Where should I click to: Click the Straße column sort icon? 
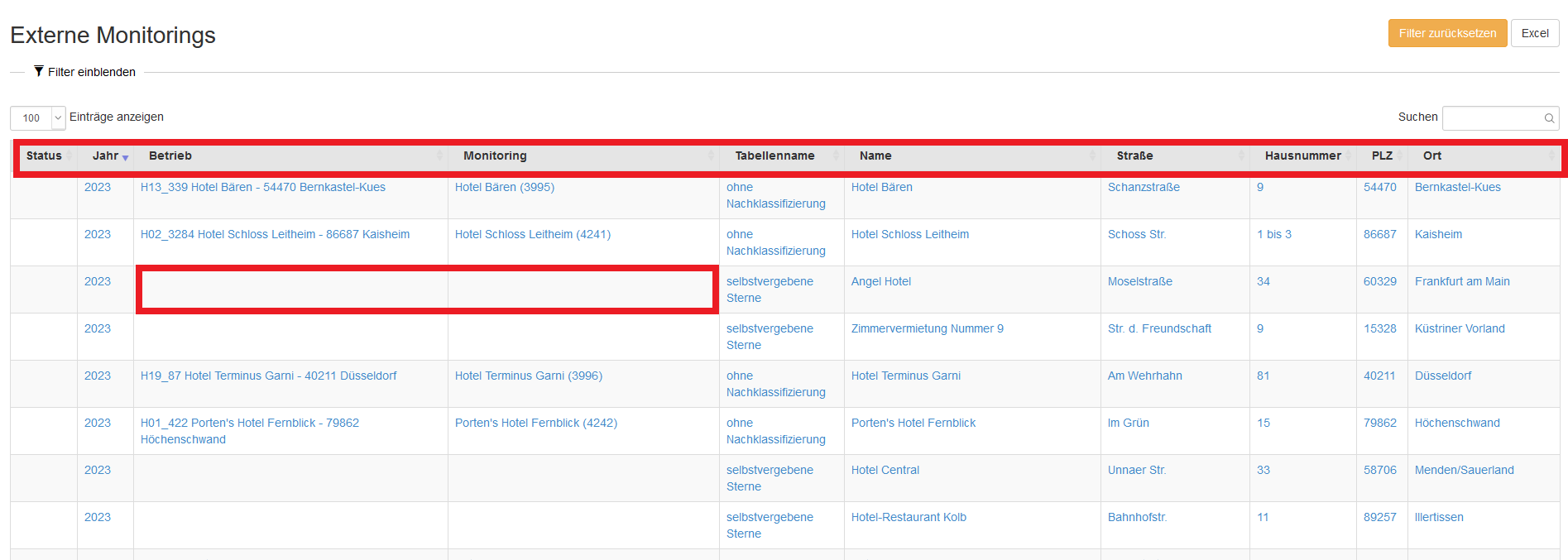point(1241,156)
